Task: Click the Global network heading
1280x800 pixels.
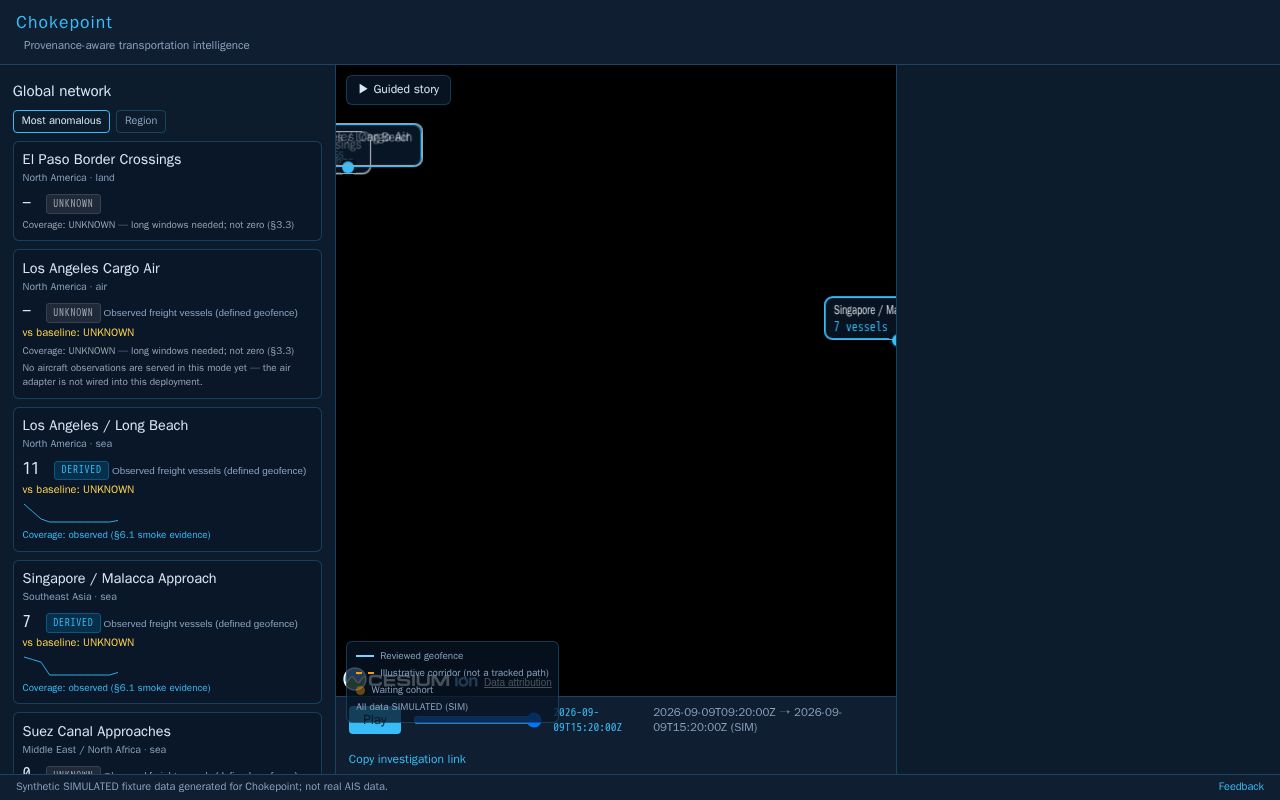Action: (62, 91)
